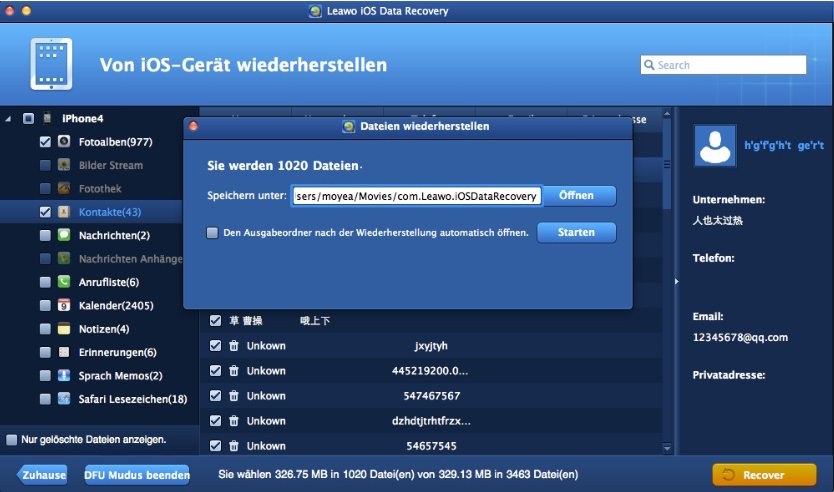Screen dimensions: 834x492
Task: Enable auto-open Ausgabeordner checkbox
Action: coord(212,232)
